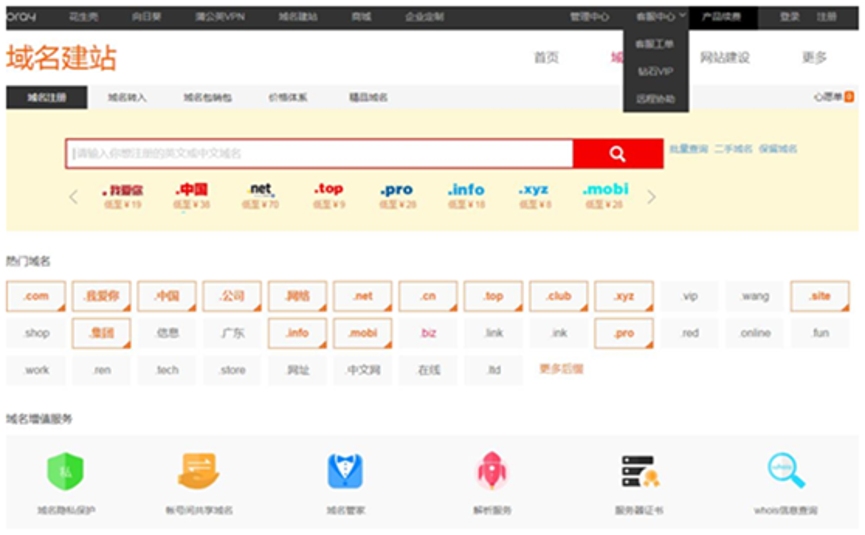Click the blue tuxedo domain manager icon

[x=345, y=471]
